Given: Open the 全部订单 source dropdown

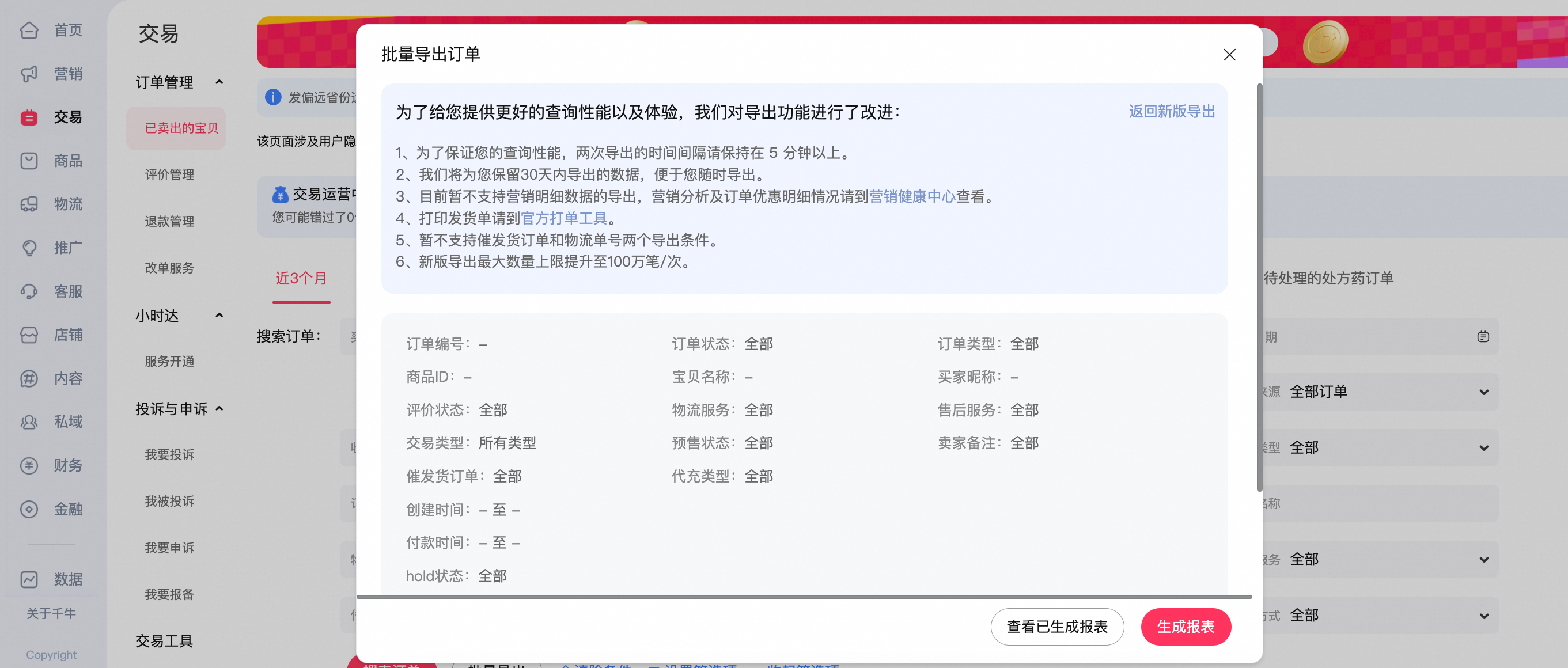Looking at the screenshot, I should (x=1381, y=392).
